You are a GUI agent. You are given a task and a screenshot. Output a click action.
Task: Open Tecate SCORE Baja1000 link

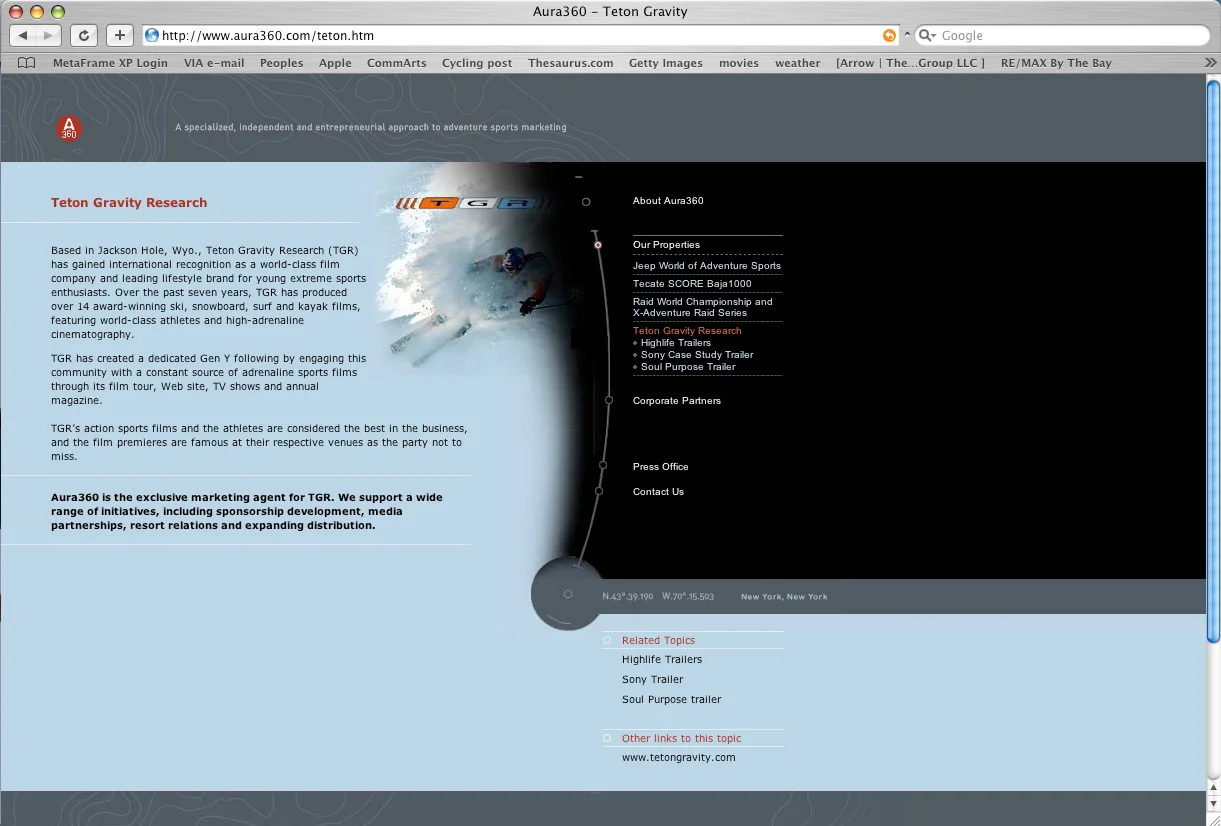click(x=692, y=284)
